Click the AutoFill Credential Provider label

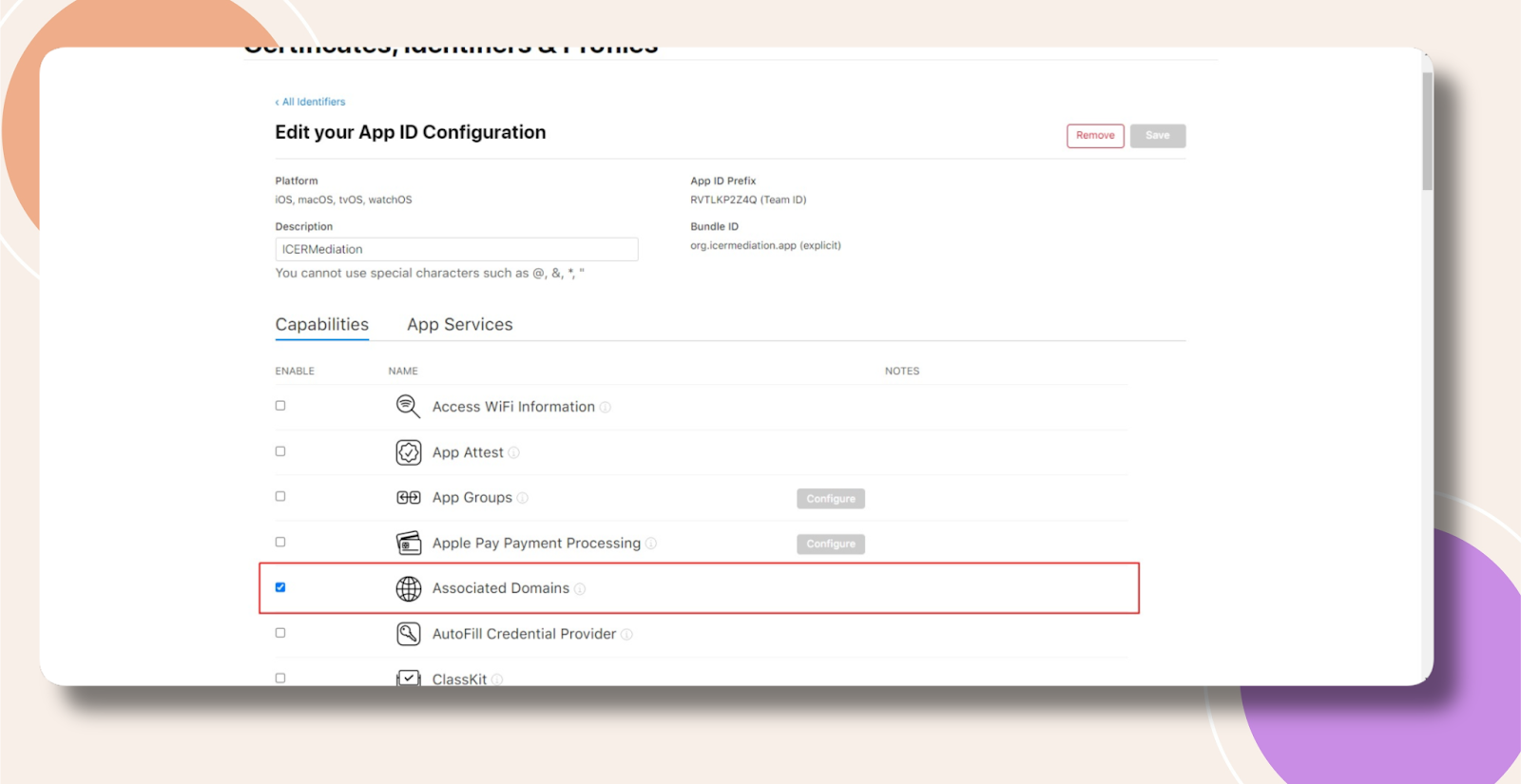pos(524,634)
